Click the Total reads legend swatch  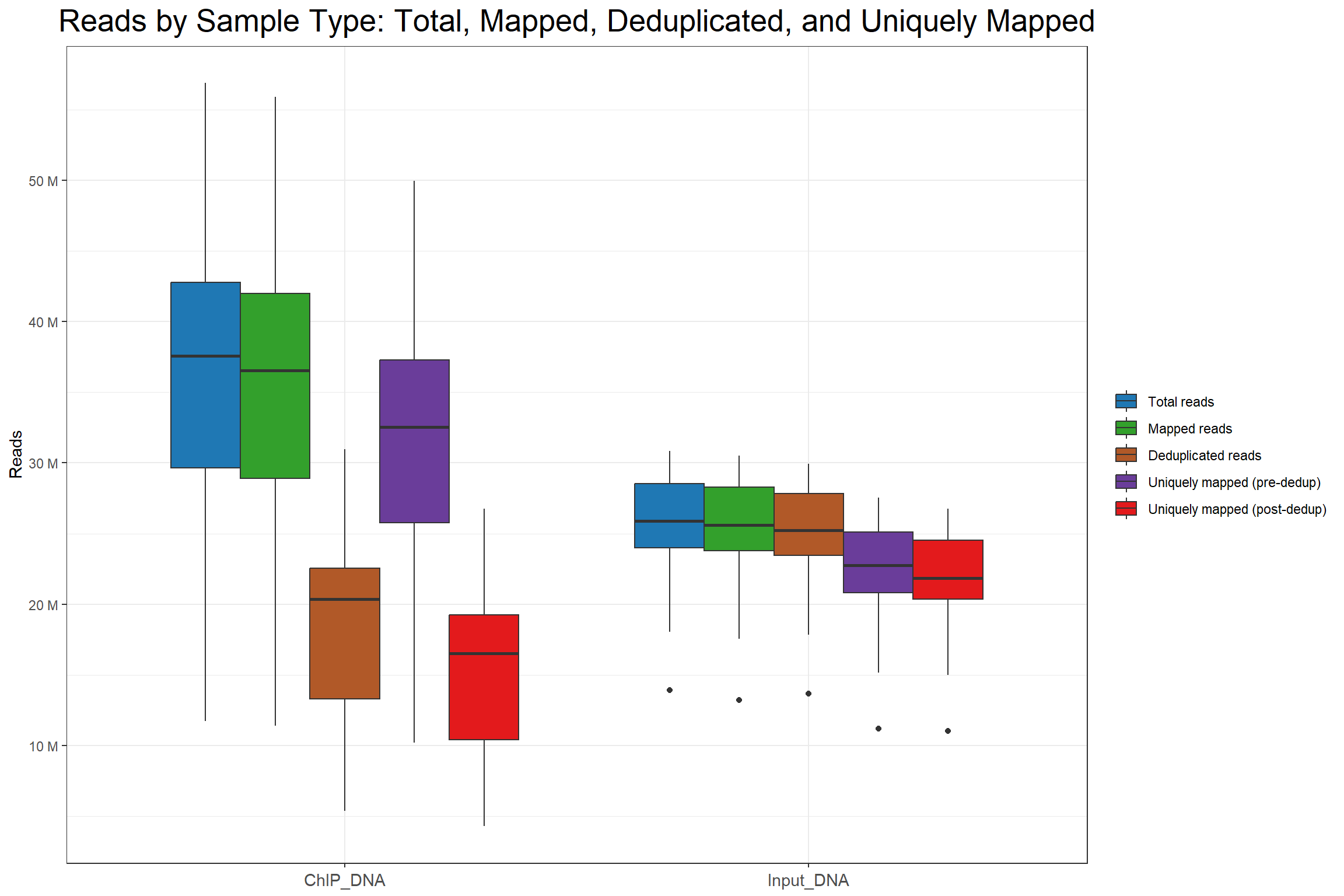tap(1126, 401)
